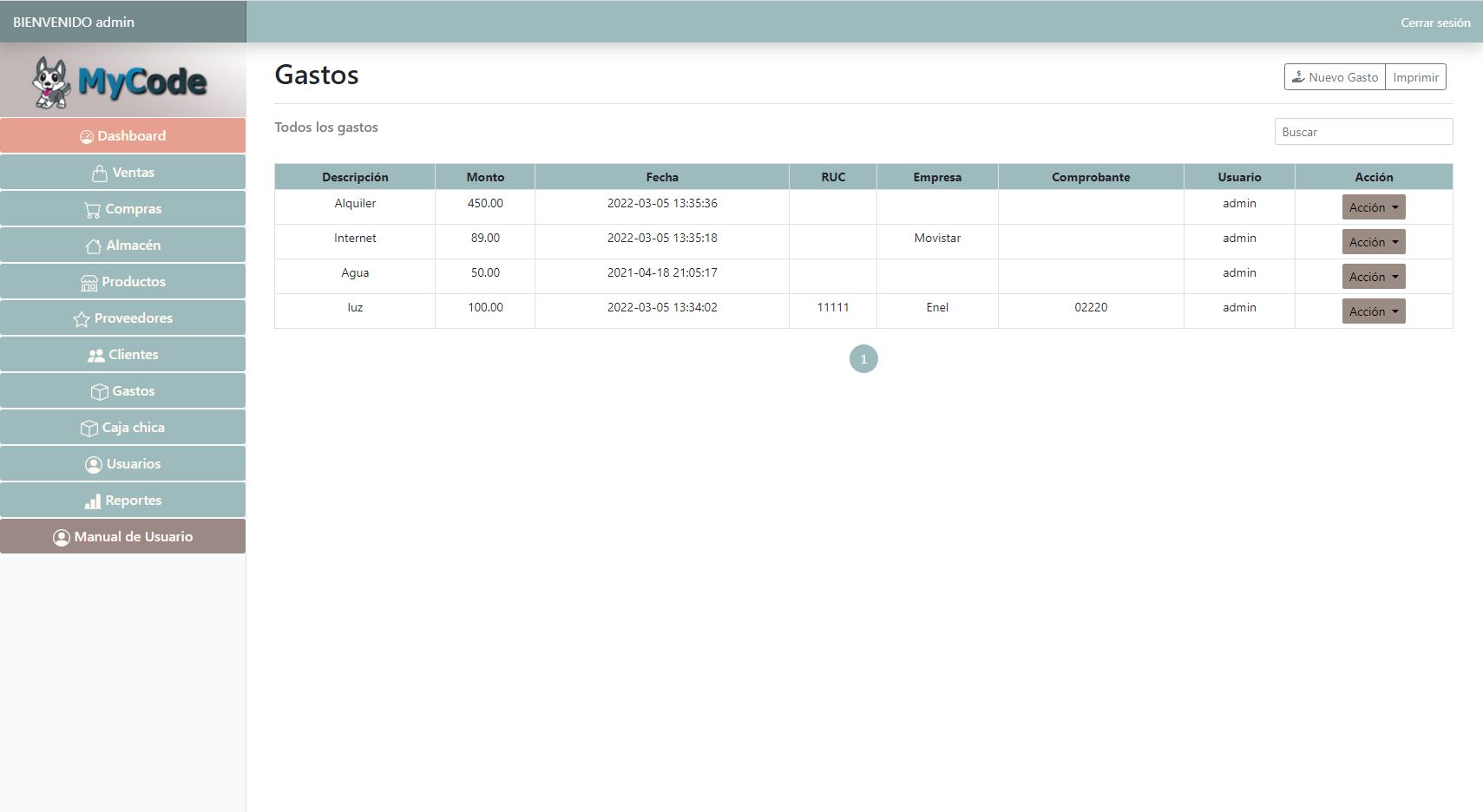Add a new expense with Nuevo Gasto

1335,77
